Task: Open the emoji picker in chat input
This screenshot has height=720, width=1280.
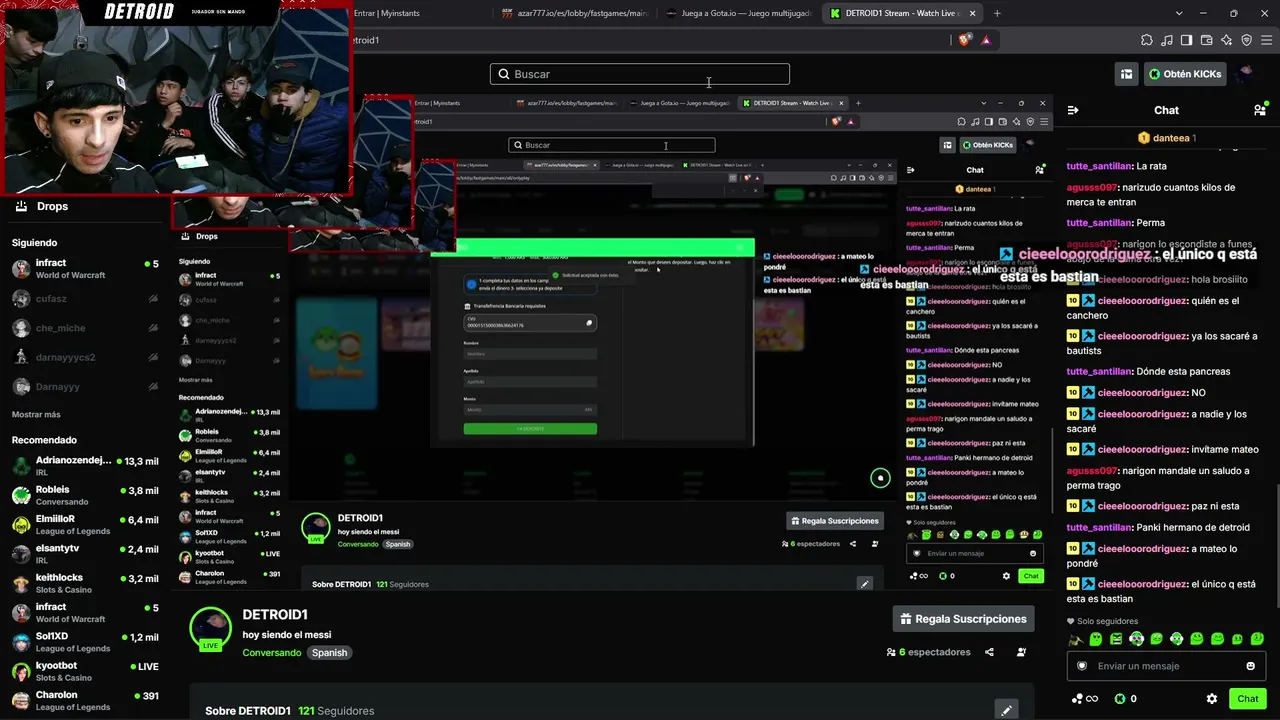Action: (1250, 666)
